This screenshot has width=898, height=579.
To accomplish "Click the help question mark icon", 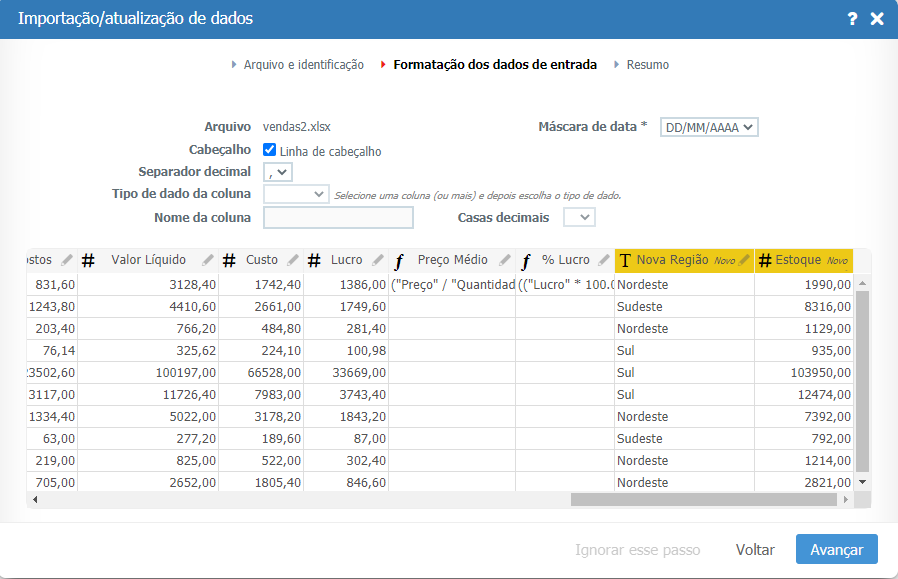I will pos(852,19).
